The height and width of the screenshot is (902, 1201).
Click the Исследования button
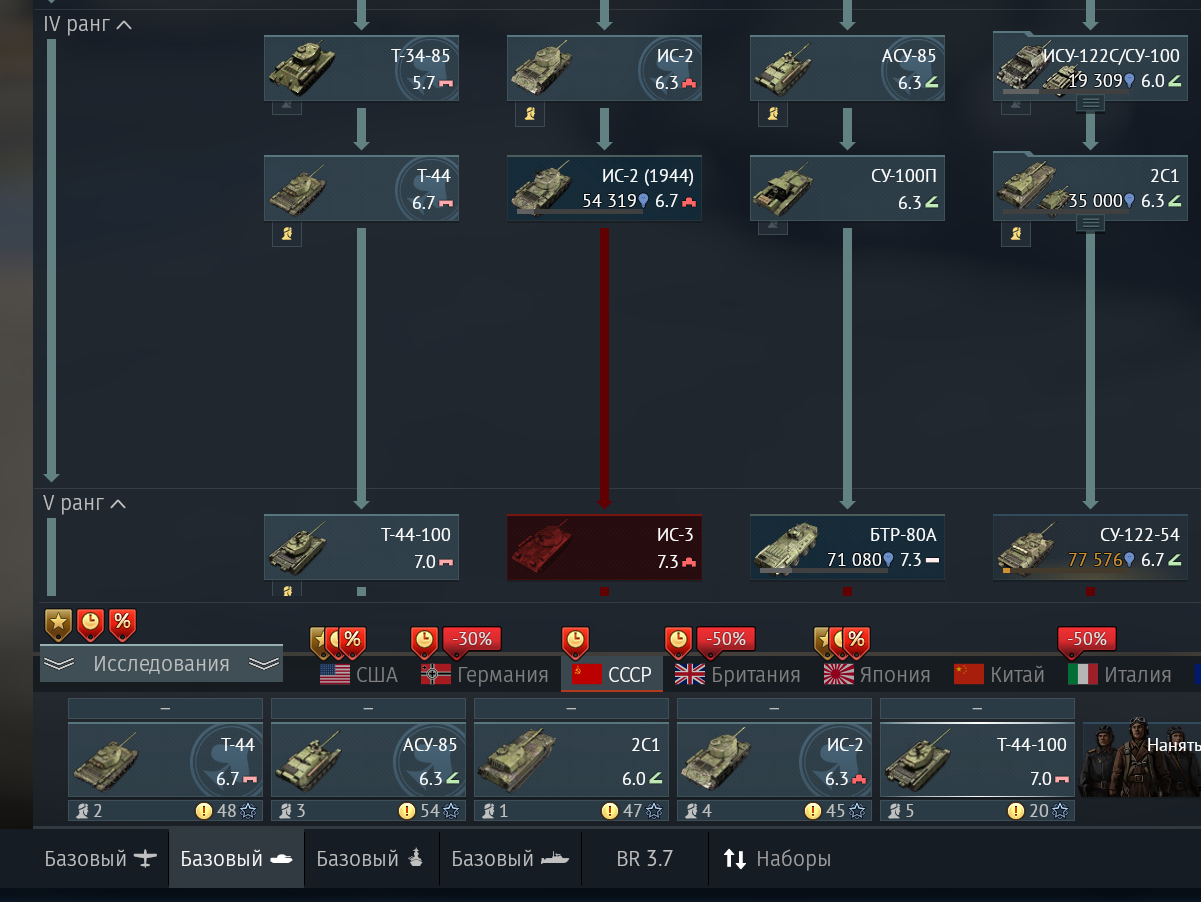[x=161, y=663]
